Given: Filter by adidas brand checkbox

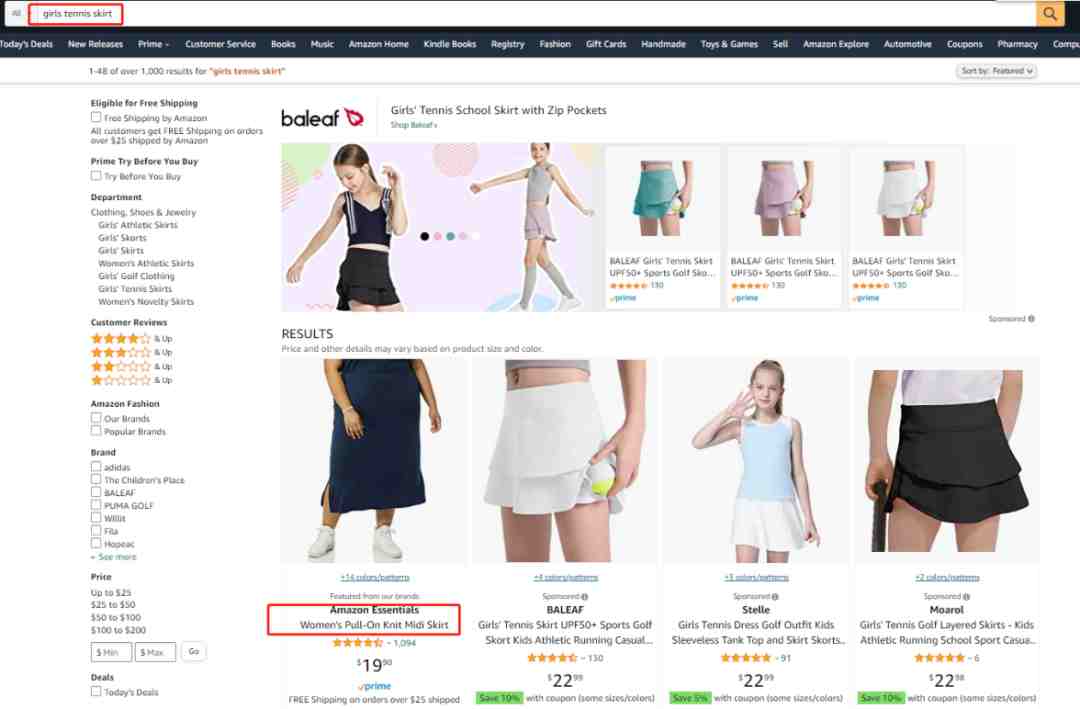Looking at the screenshot, I should pyautogui.click(x=96, y=466).
